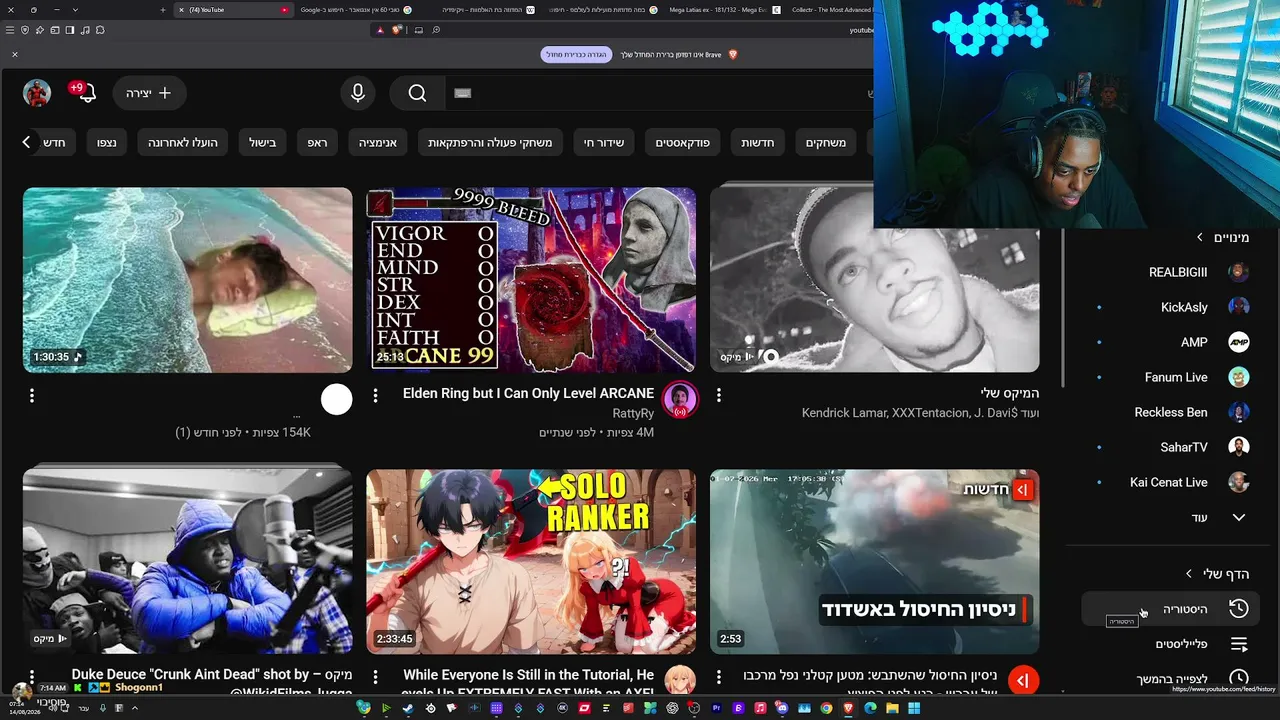Select the Games category chip

[x=826, y=143]
